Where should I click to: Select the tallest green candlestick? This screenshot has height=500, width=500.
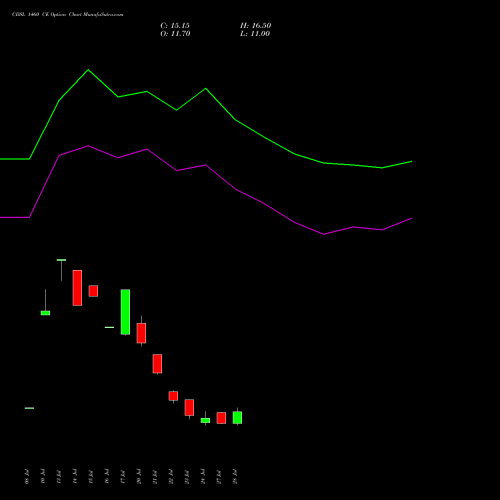click(x=125, y=312)
